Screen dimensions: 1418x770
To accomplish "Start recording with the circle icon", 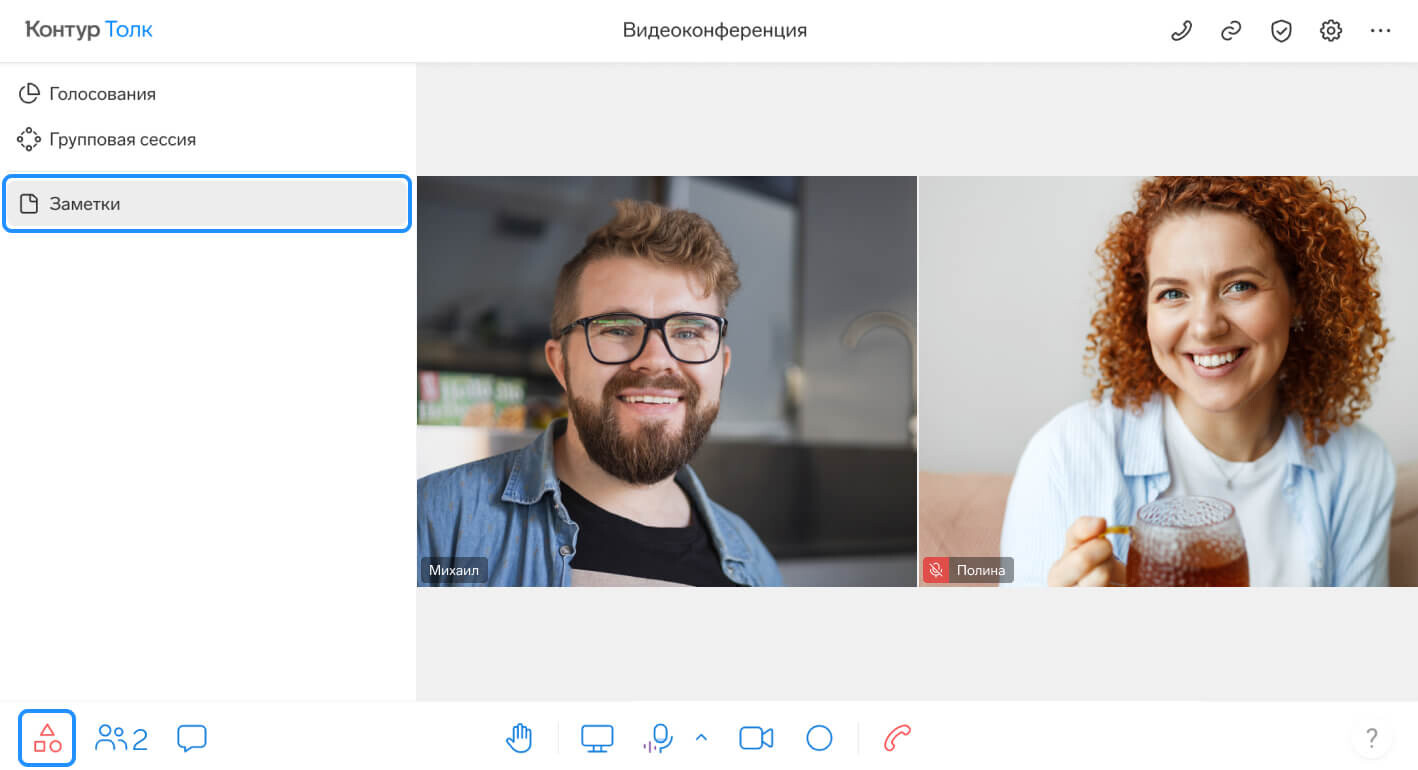I will coord(819,739).
